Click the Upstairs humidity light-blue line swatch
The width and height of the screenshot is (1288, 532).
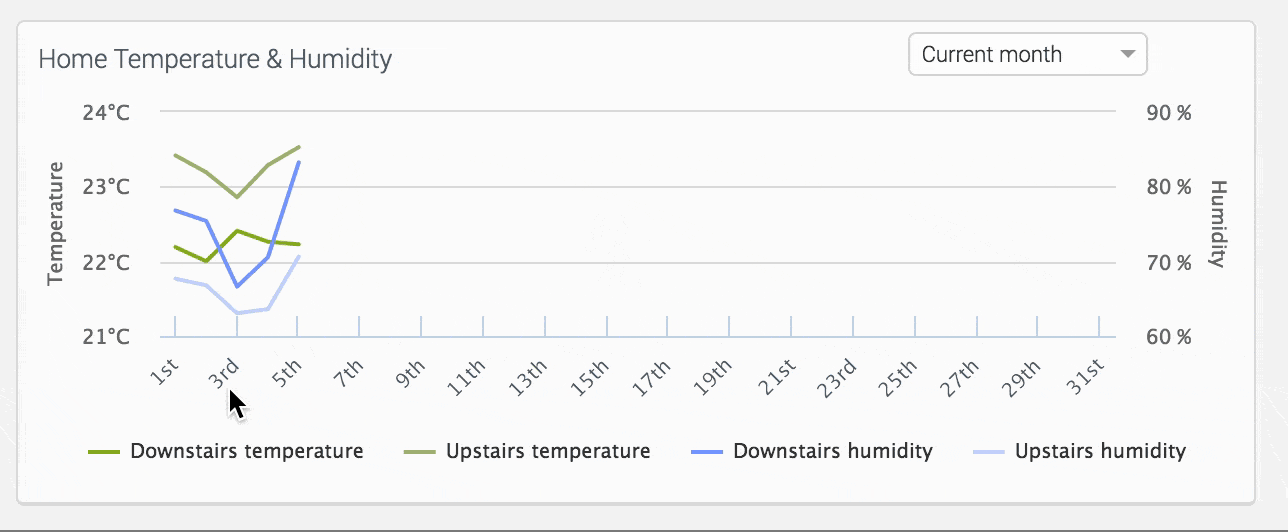[x=989, y=452]
